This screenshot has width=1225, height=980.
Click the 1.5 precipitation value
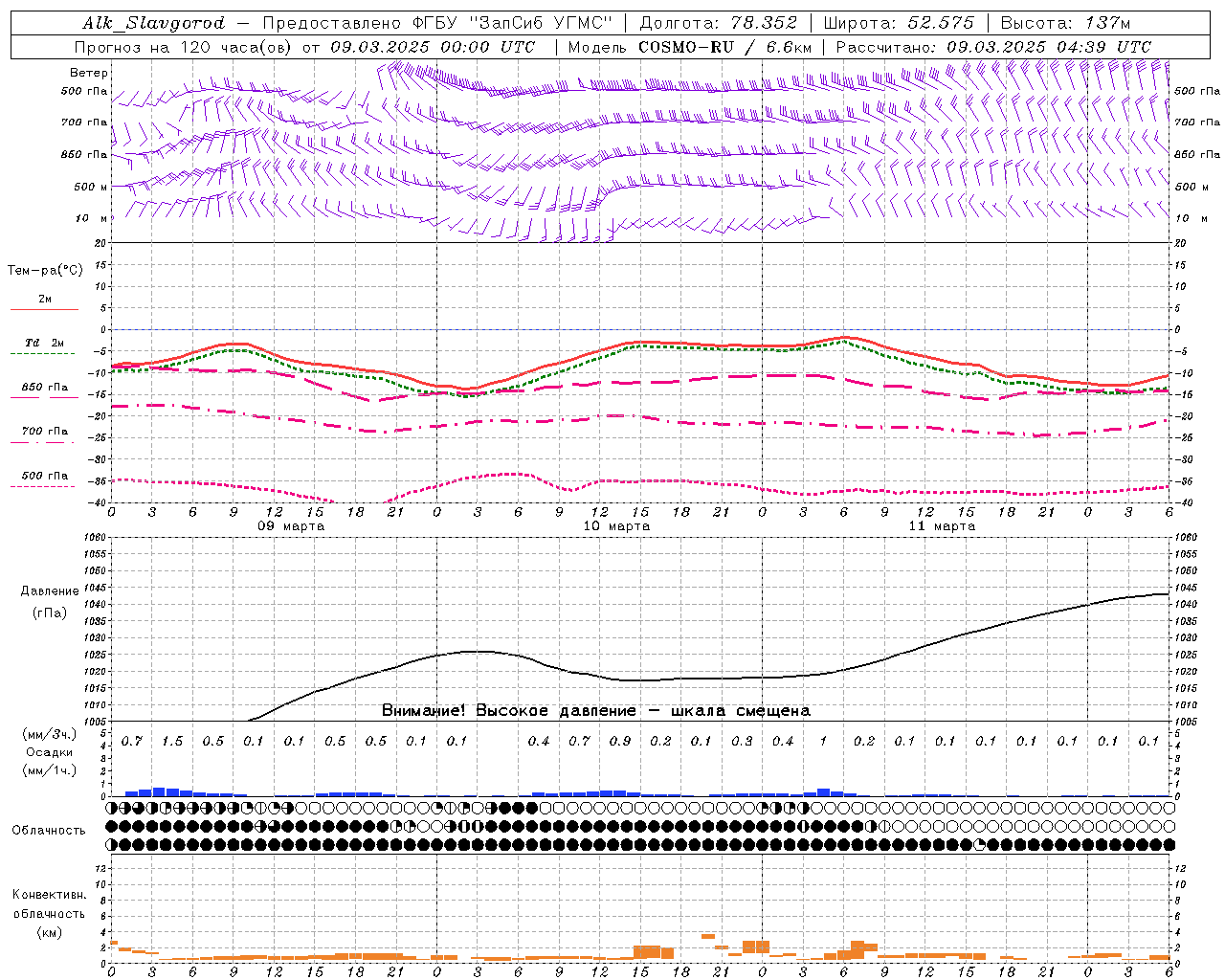tap(172, 742)
